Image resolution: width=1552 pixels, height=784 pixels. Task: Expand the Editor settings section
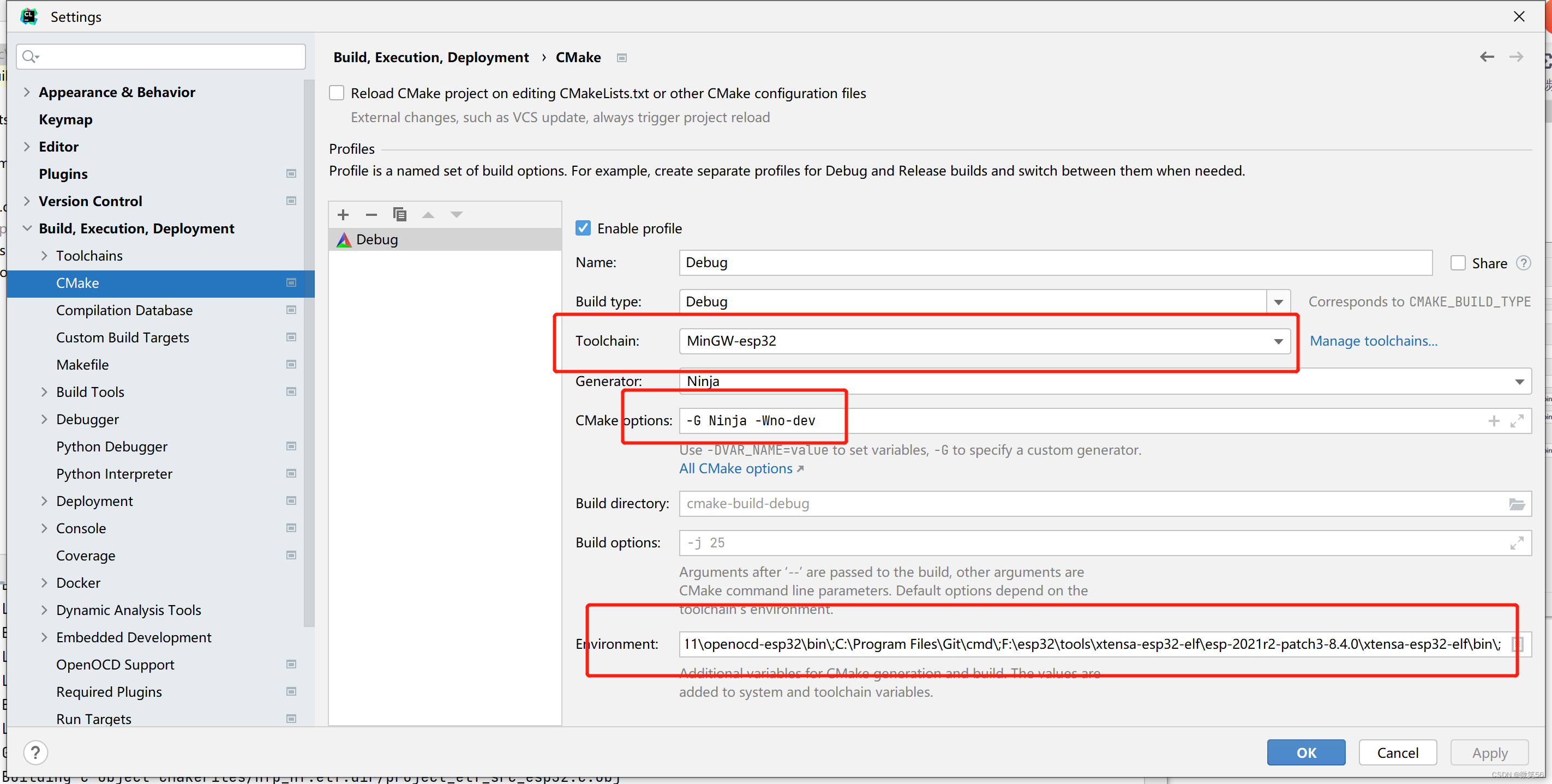point(27,147)
